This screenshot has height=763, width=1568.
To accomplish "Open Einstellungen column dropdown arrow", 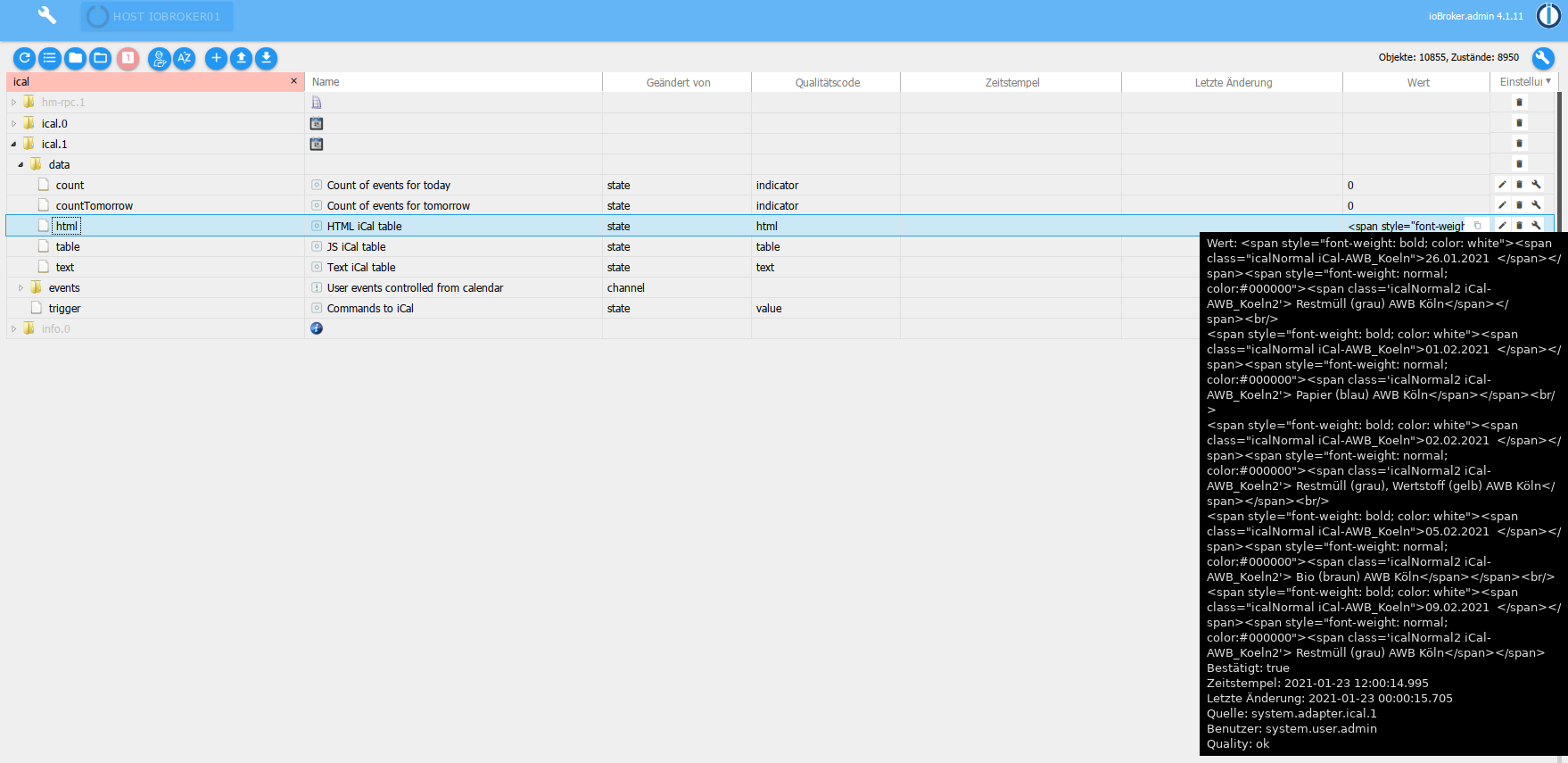I will click(1548, 81).
